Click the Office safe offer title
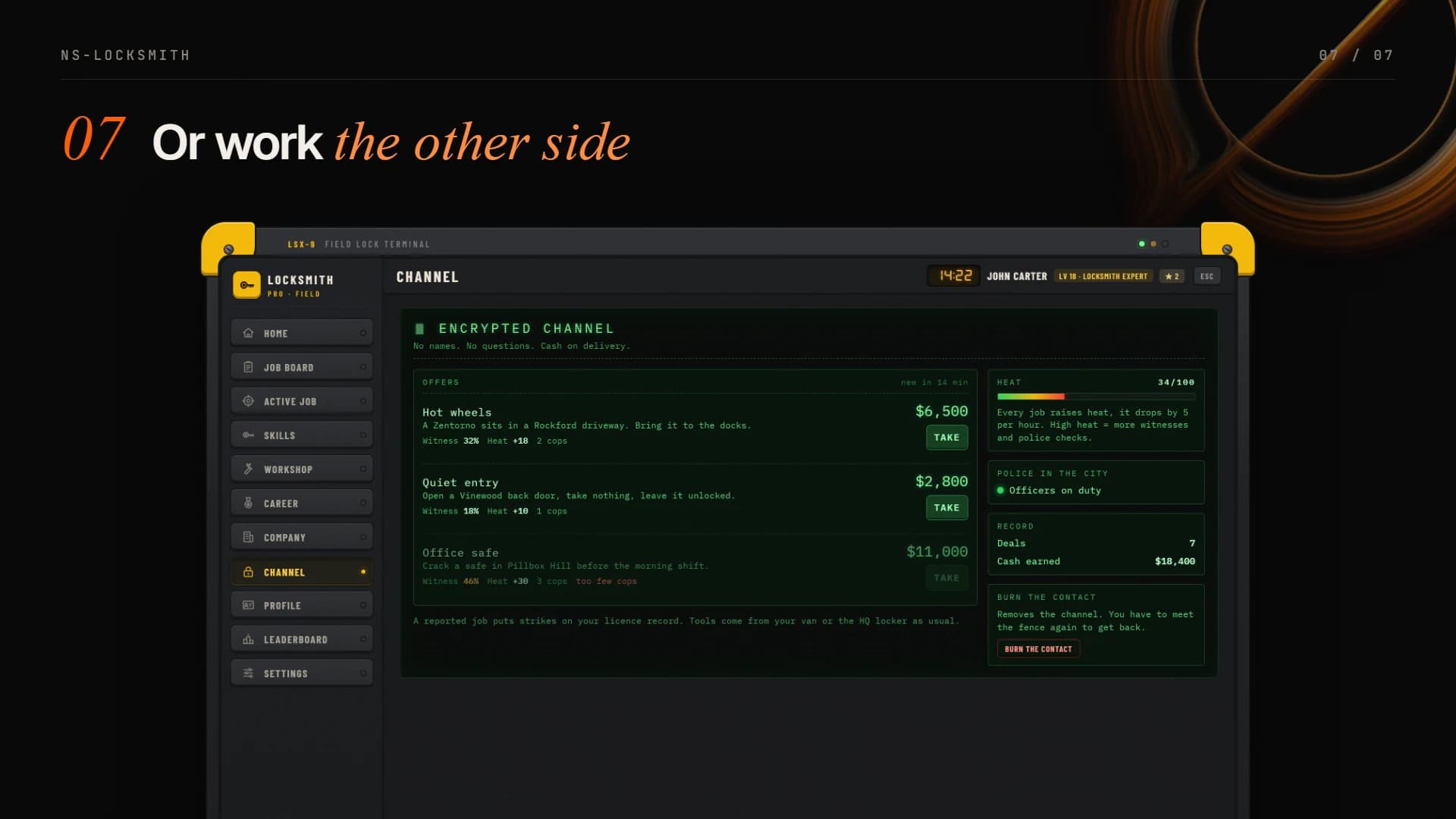1456x819 pixels. coord(460,553)
